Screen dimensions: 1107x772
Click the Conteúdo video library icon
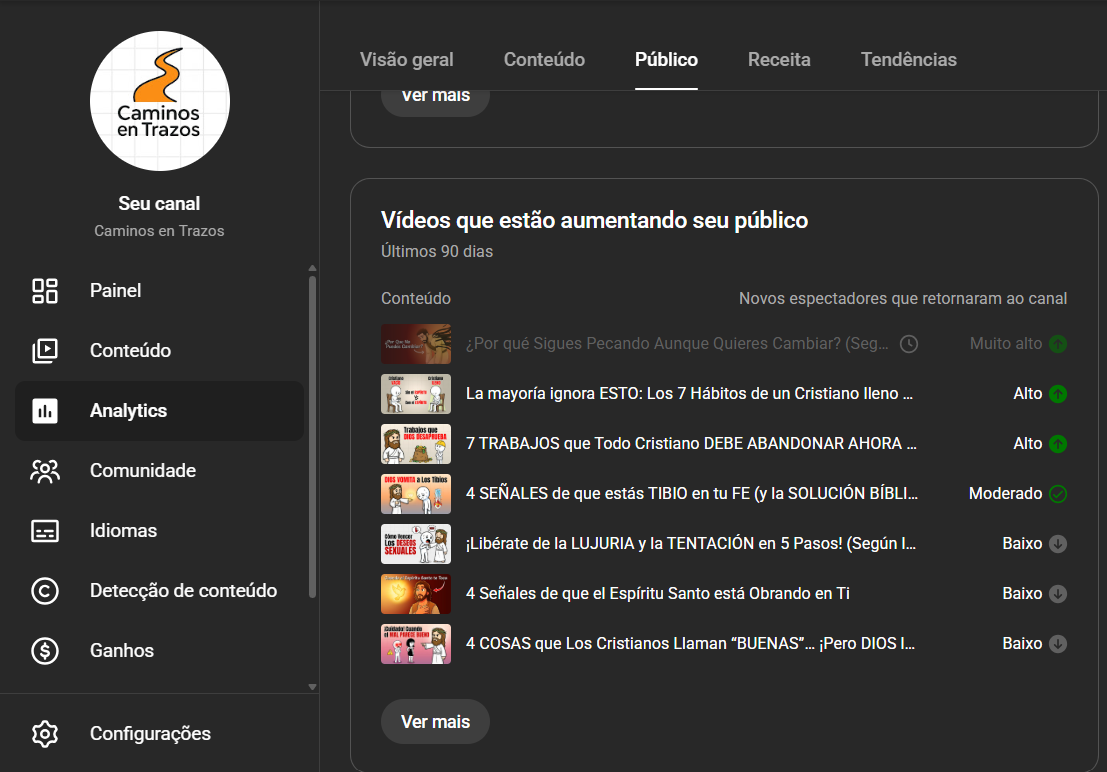tap(44, 351)
